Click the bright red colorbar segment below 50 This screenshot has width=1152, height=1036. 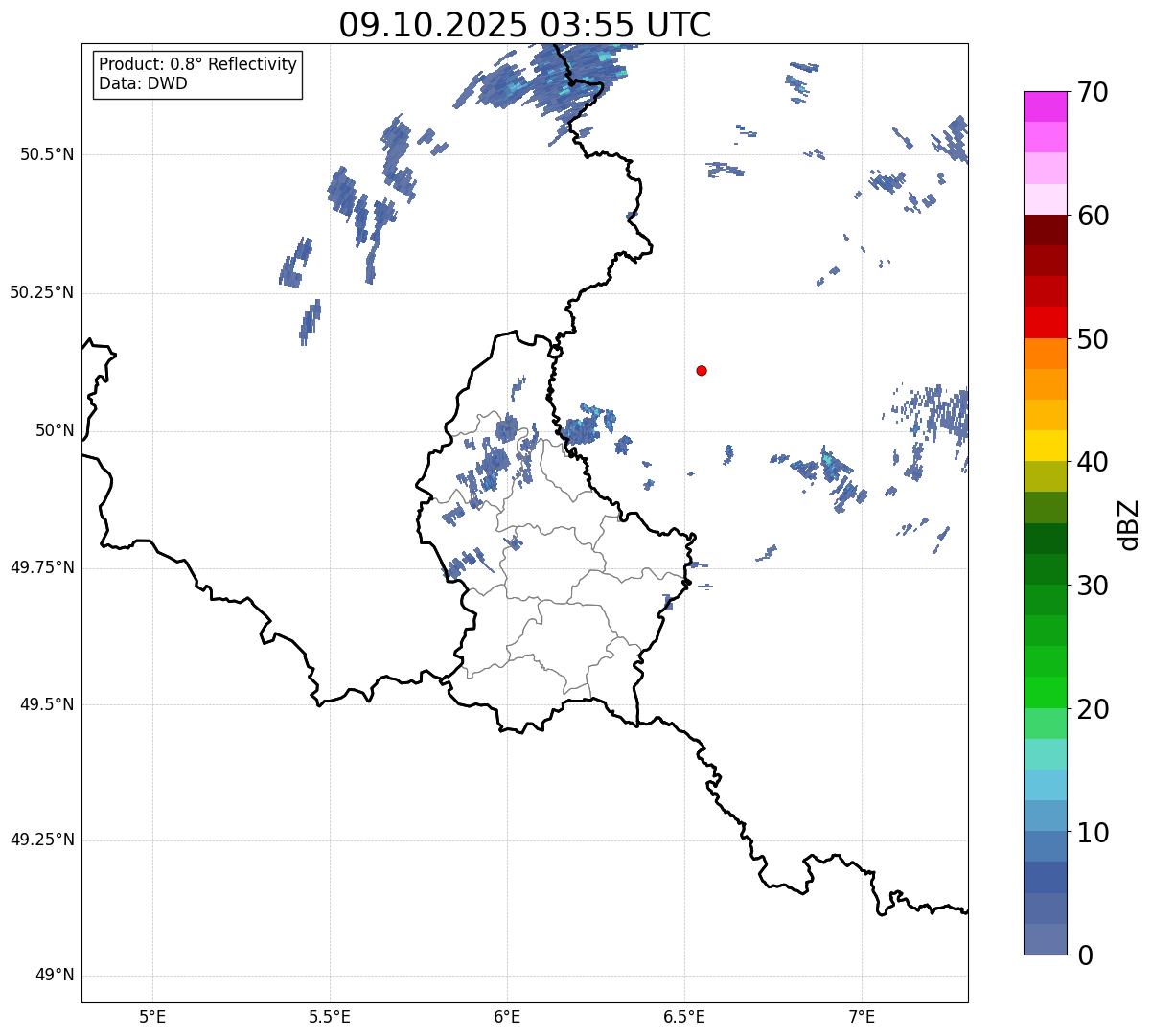(x=1045, y=323)
